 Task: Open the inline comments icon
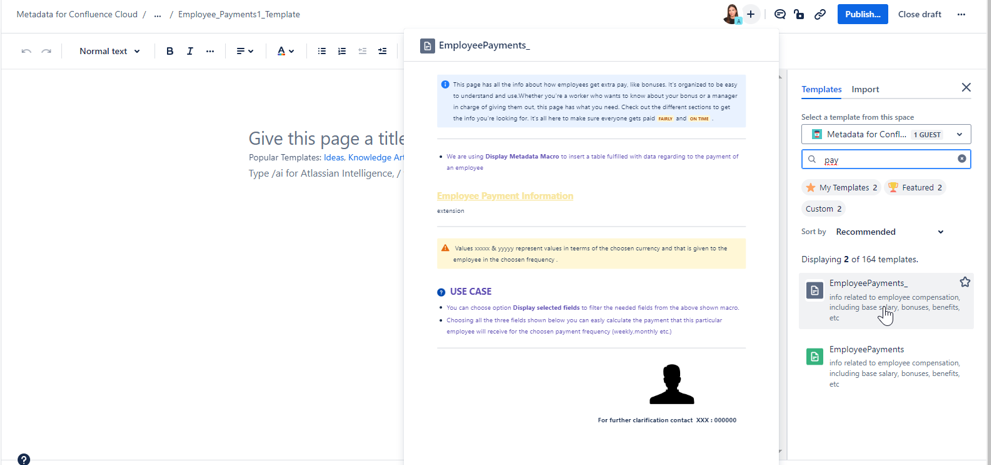click(x=780, y=15)
